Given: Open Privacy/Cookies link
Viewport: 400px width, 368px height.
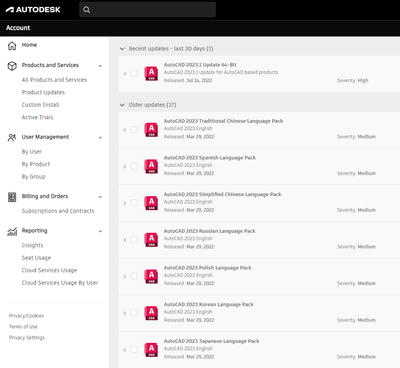Looking at the screenshot, I should pos(26,316).
